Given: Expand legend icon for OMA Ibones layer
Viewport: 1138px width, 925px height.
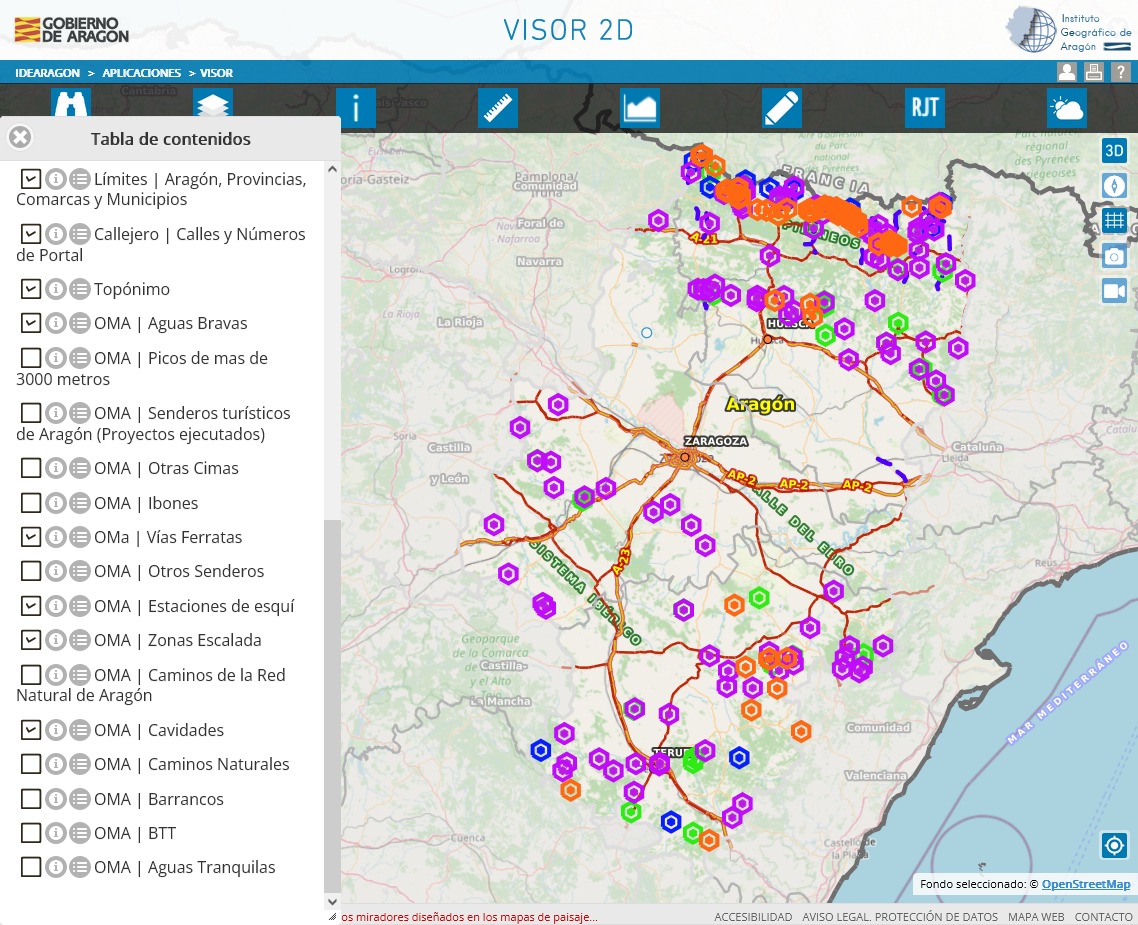Looking at the screenshot, I should coord(80,503).
